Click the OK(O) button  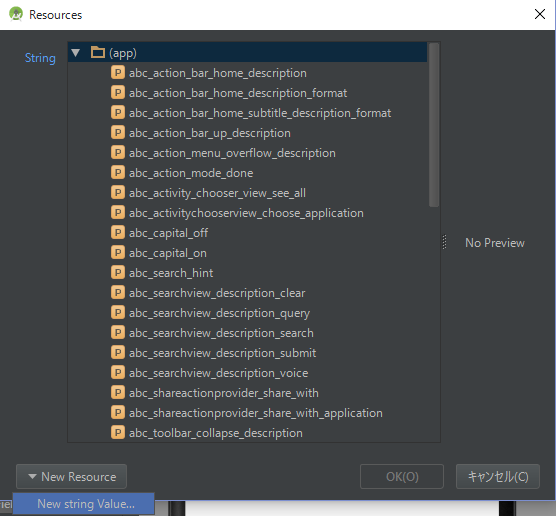402,477
